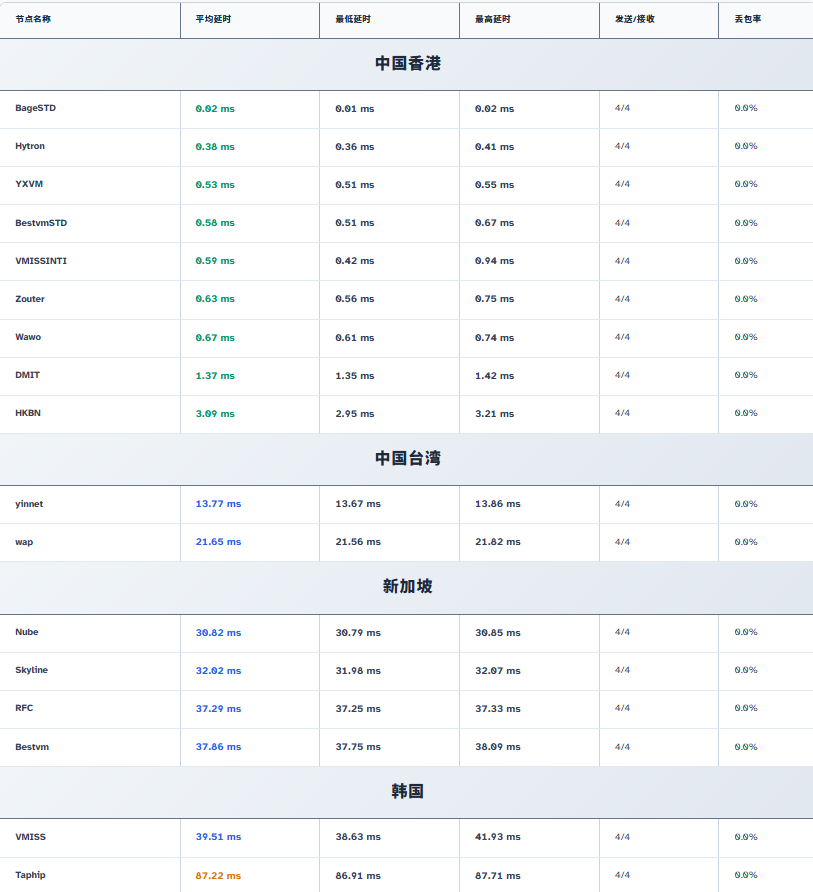Viewport: 813px width, 892px height.
Task: Click the 最低延时 column header
Action: click(x=353, y=19)
